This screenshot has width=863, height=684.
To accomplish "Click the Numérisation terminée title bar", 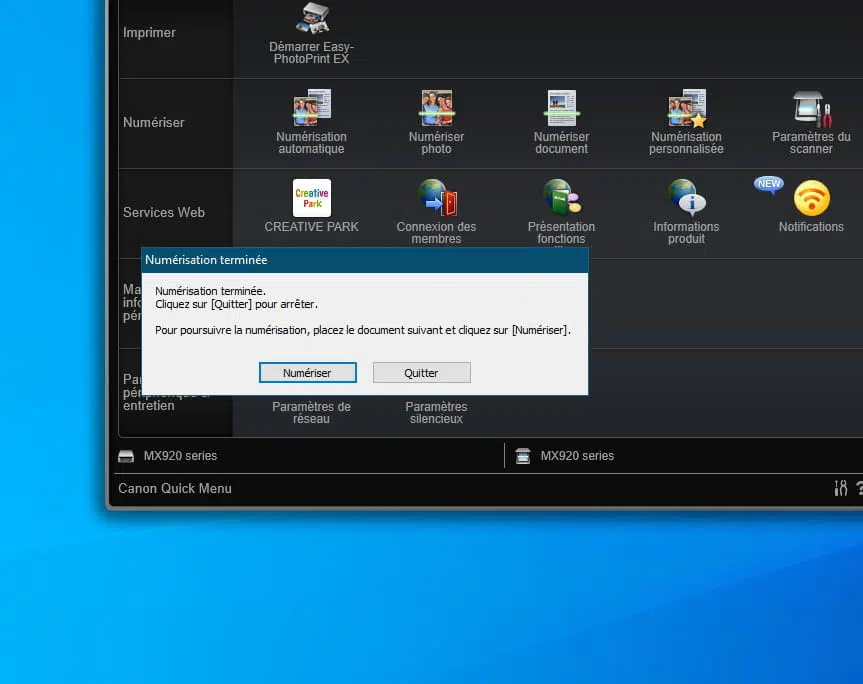I will coord(365,260).
